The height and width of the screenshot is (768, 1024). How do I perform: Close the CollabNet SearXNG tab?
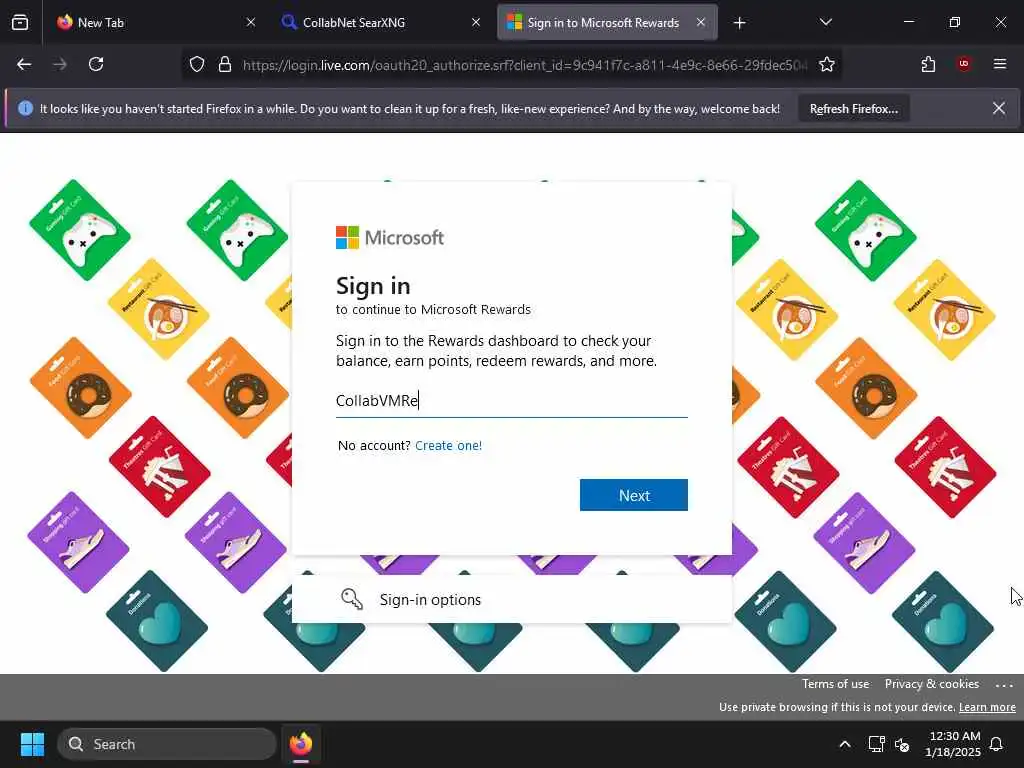point(476,22)
